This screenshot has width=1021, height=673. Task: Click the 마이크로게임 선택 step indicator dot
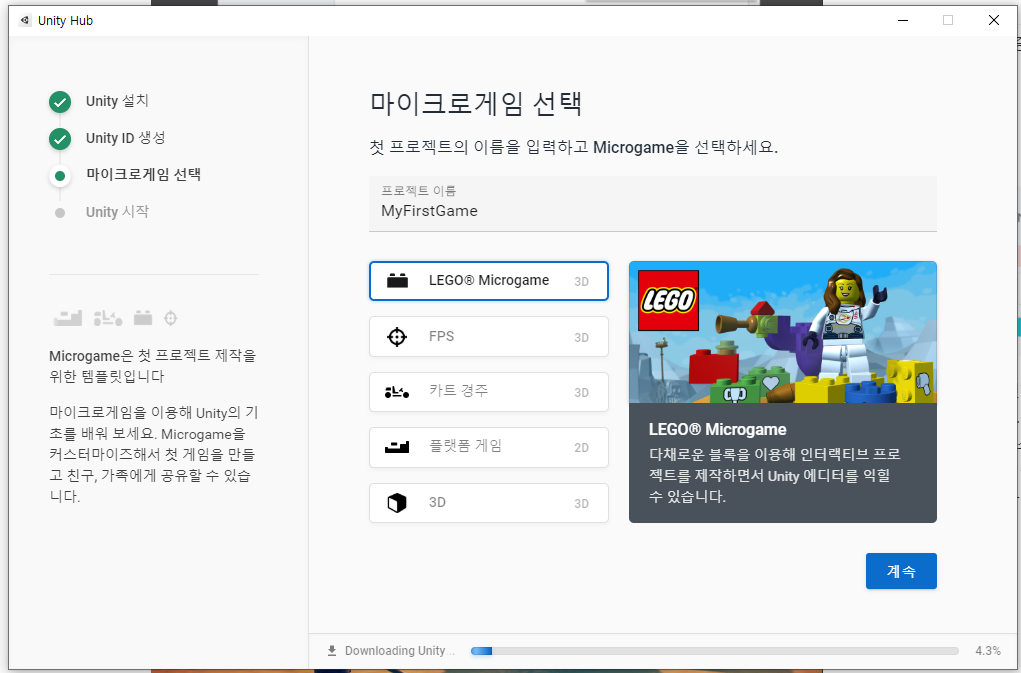[x=60, y=176]
